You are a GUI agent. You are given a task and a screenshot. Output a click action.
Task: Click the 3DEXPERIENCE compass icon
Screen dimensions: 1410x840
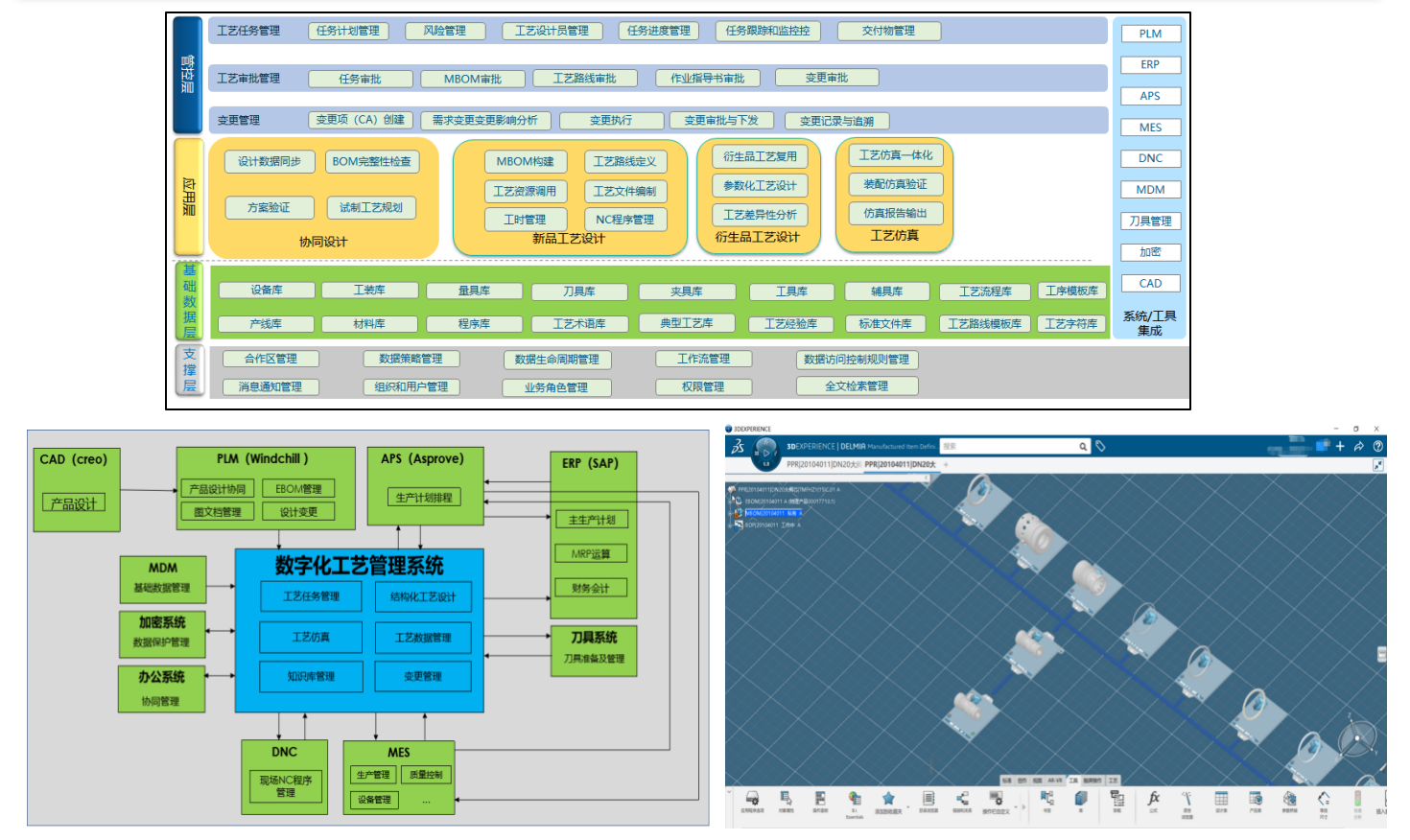[x=765, y=451]
